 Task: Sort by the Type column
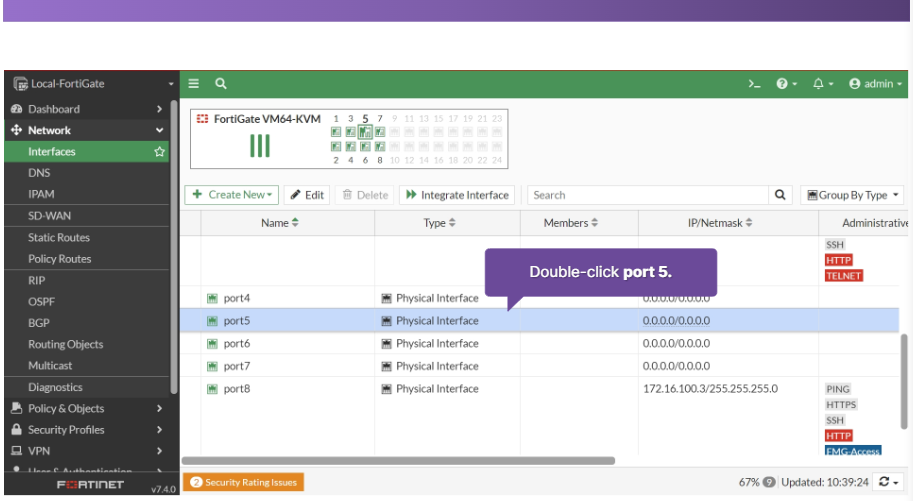click(x=439, y=223)
